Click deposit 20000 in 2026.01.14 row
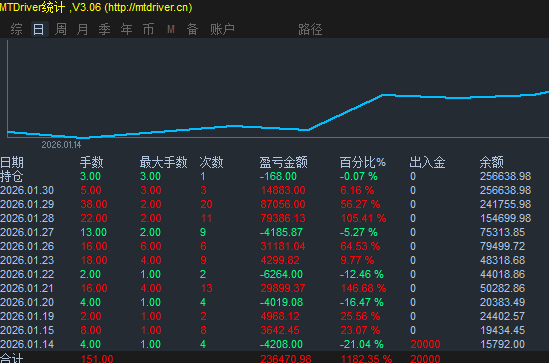 pos(425,344)
